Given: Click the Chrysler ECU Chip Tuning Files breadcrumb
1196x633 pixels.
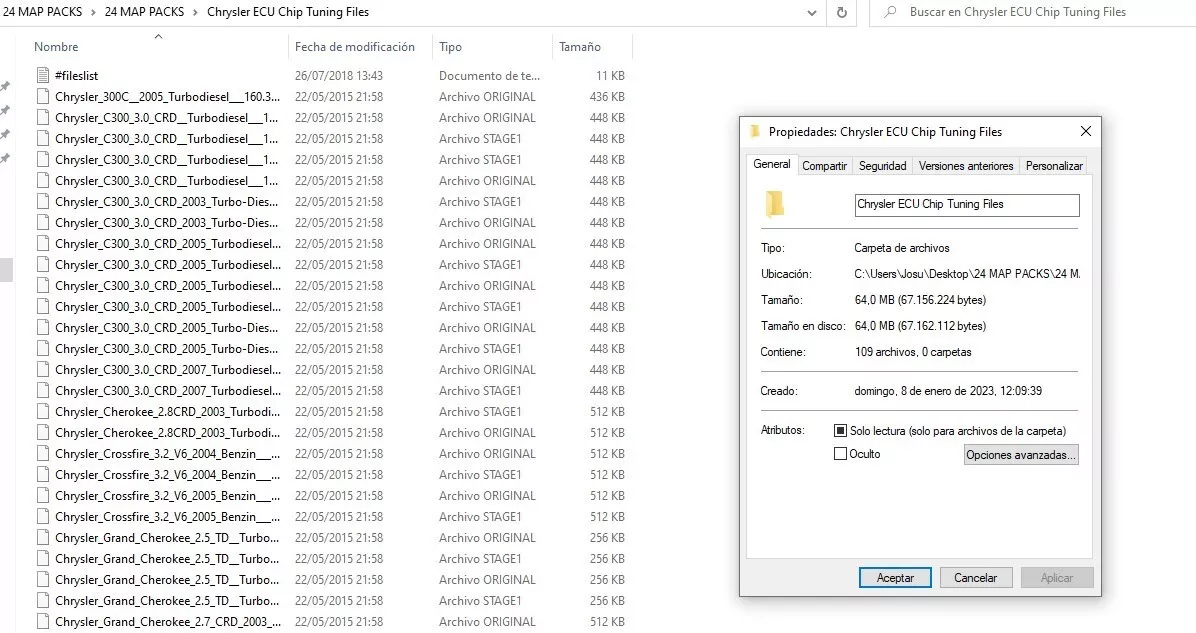Looking at the screenshot, I should (288, 12).
